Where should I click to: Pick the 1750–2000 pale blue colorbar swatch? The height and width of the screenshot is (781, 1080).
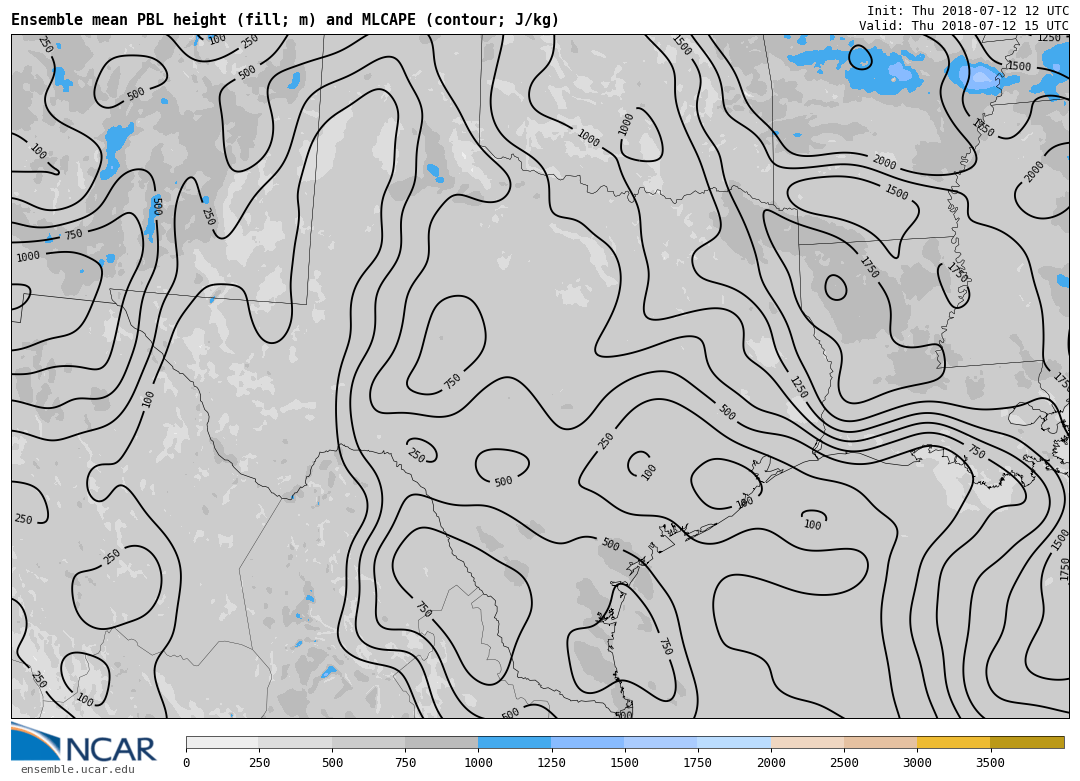[734, 742]
